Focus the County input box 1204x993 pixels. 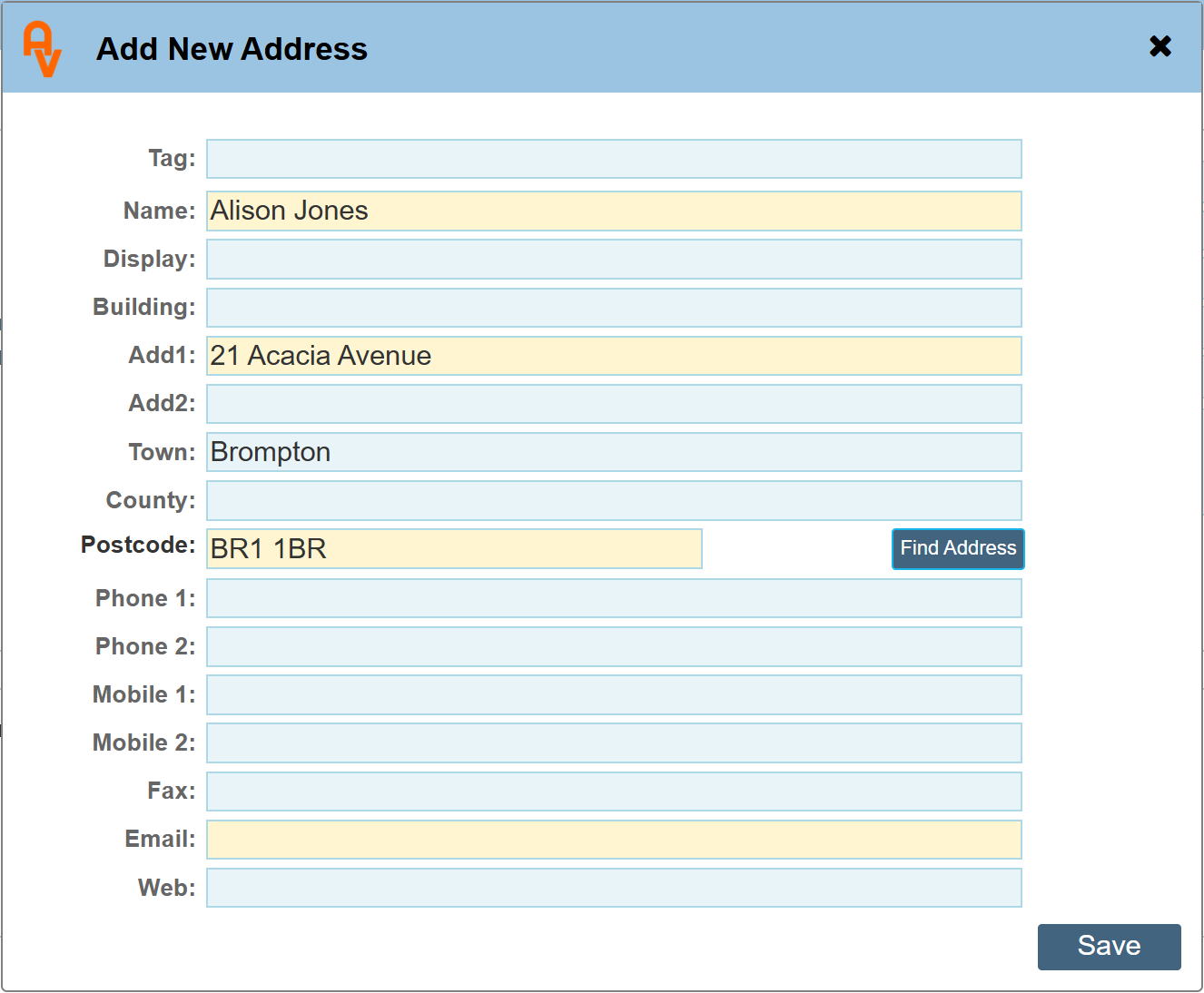(614, 501)
